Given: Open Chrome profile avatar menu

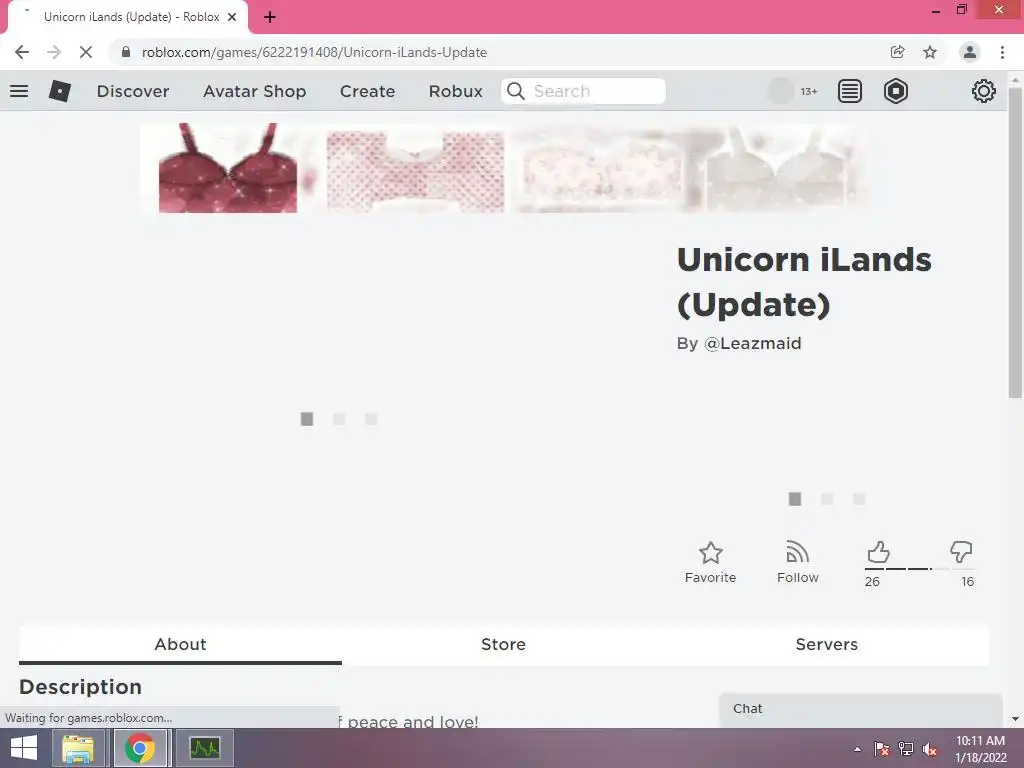Looking at the screenshot, I should (970, 52).
